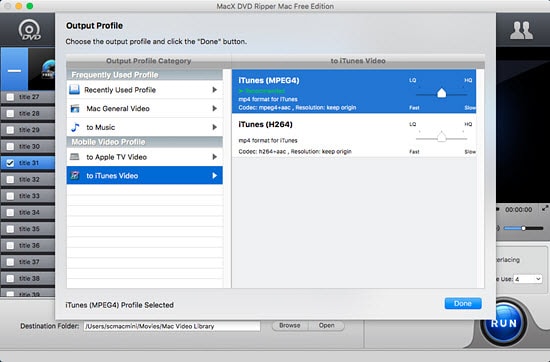Click the Recently Used Profile icon
The width and height of the screenshot is (550, 362).
[x=74, y=90]
